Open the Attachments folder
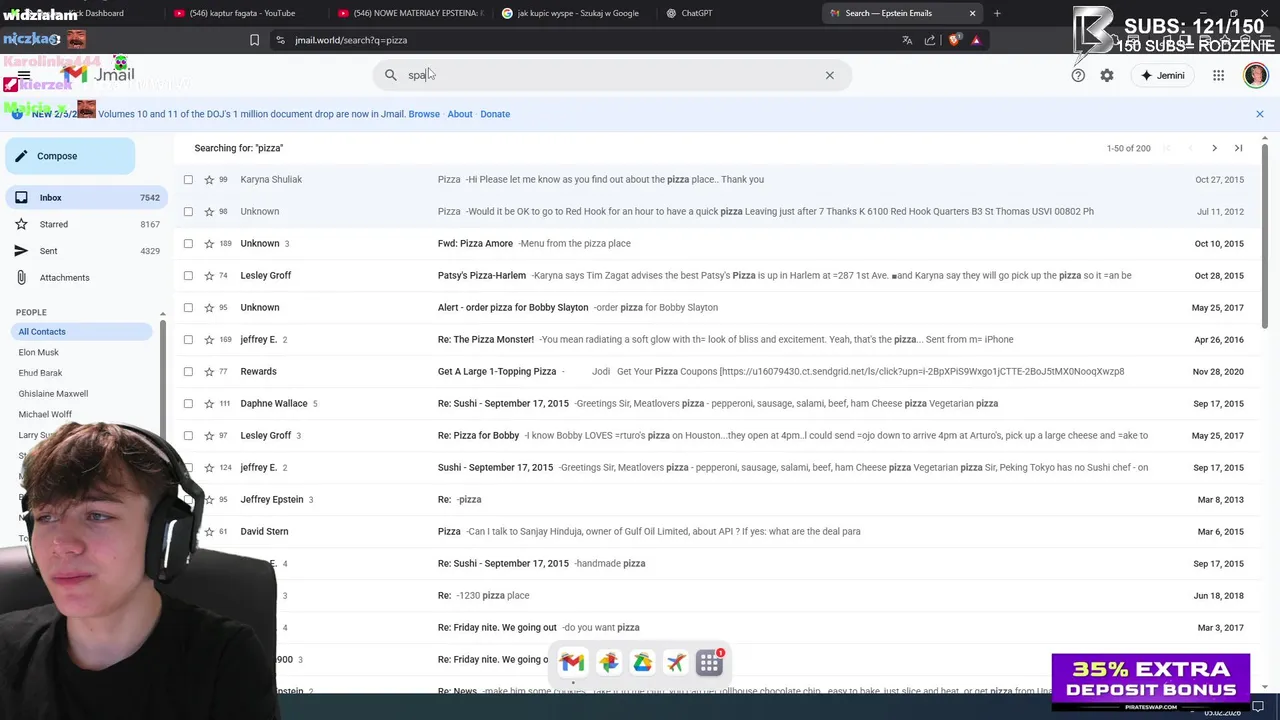 [x=86, y=278]
